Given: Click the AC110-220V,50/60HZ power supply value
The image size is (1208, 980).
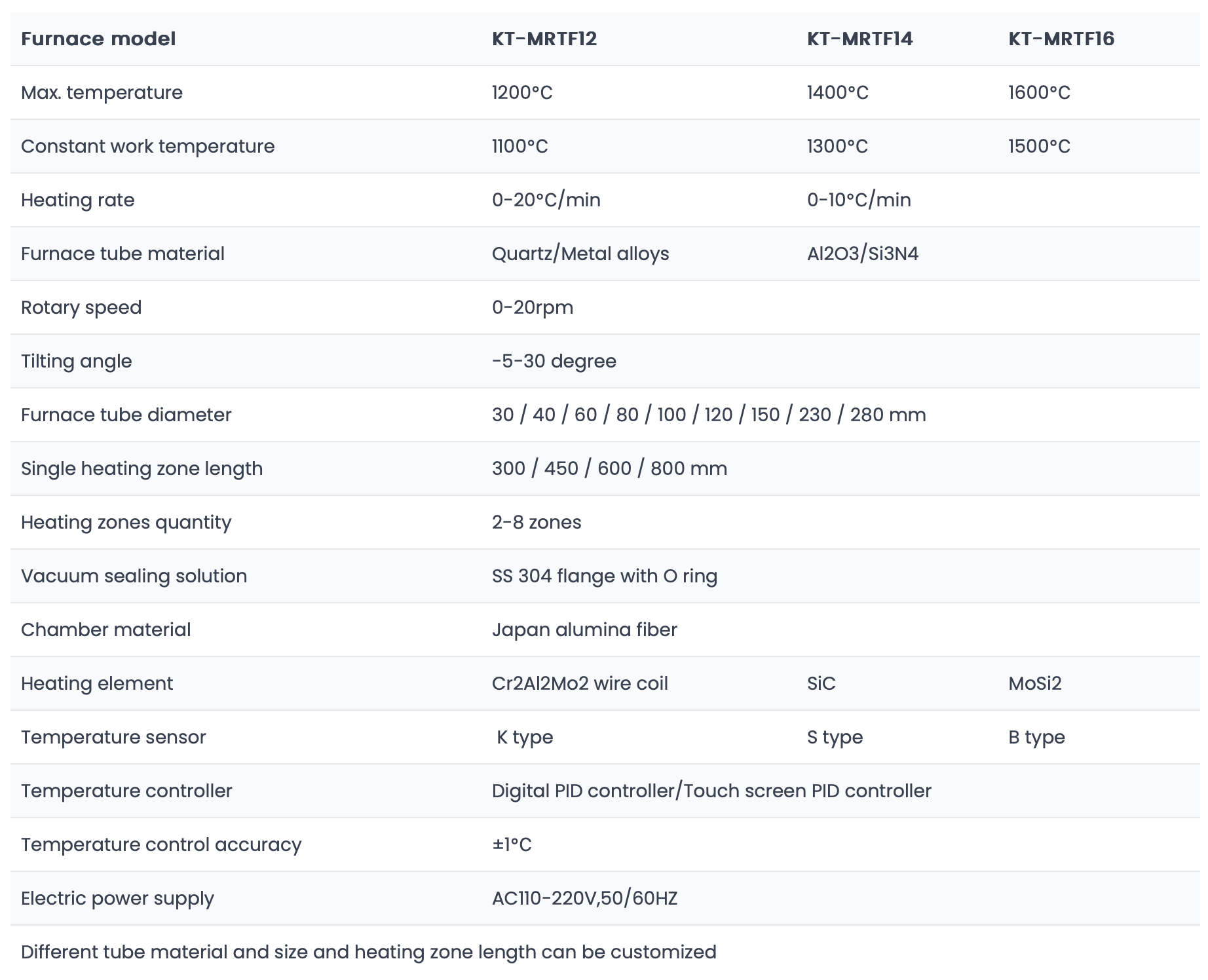Looking at the screenshot, I should click(584, 898).
